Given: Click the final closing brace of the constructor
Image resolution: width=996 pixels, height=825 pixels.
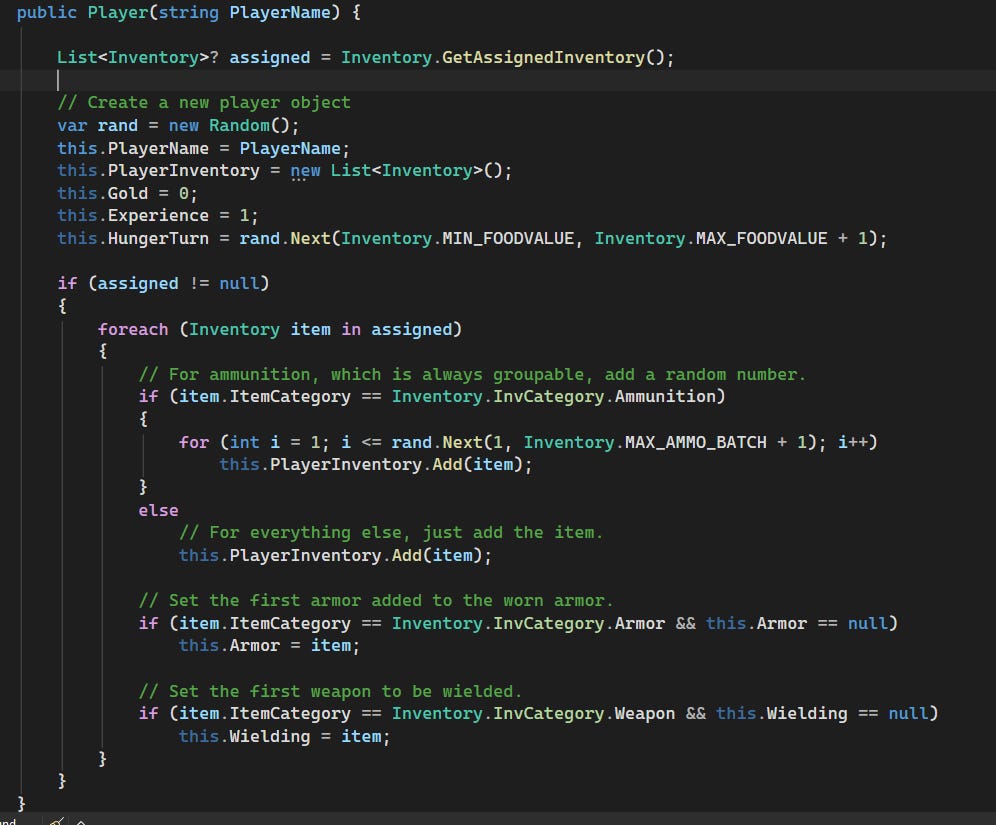Looking at the screenshot, I should (21, 803).
